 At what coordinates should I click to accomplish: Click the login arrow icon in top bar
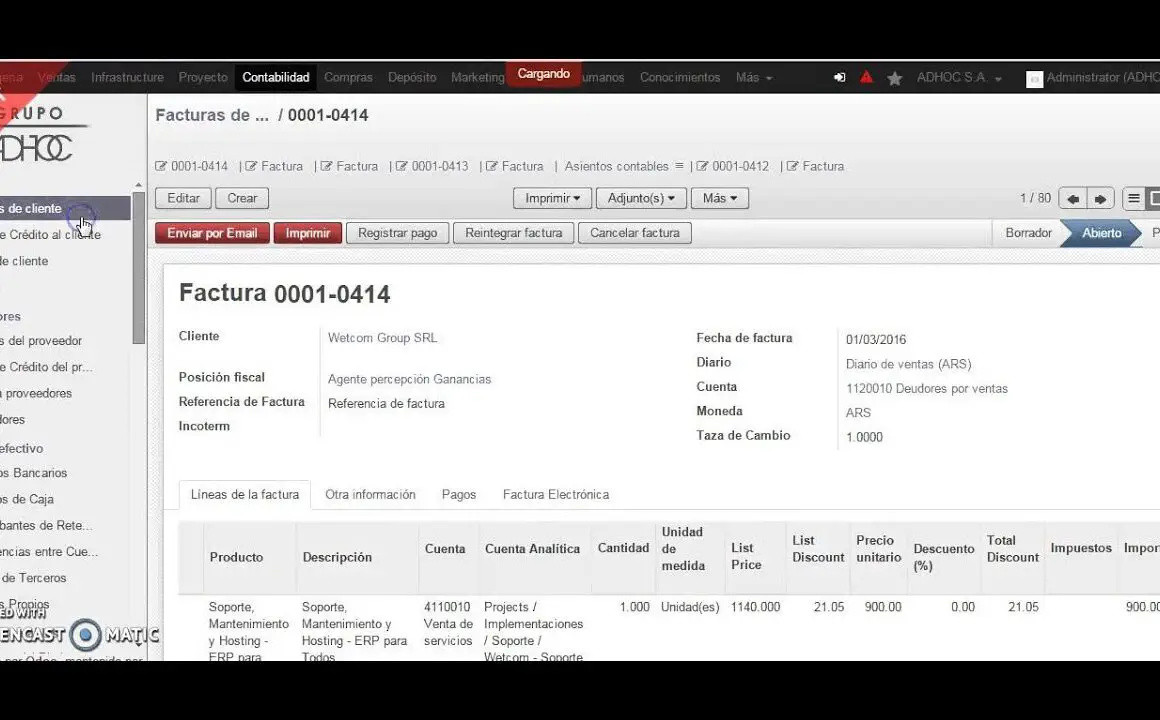[x=839, y=78]
